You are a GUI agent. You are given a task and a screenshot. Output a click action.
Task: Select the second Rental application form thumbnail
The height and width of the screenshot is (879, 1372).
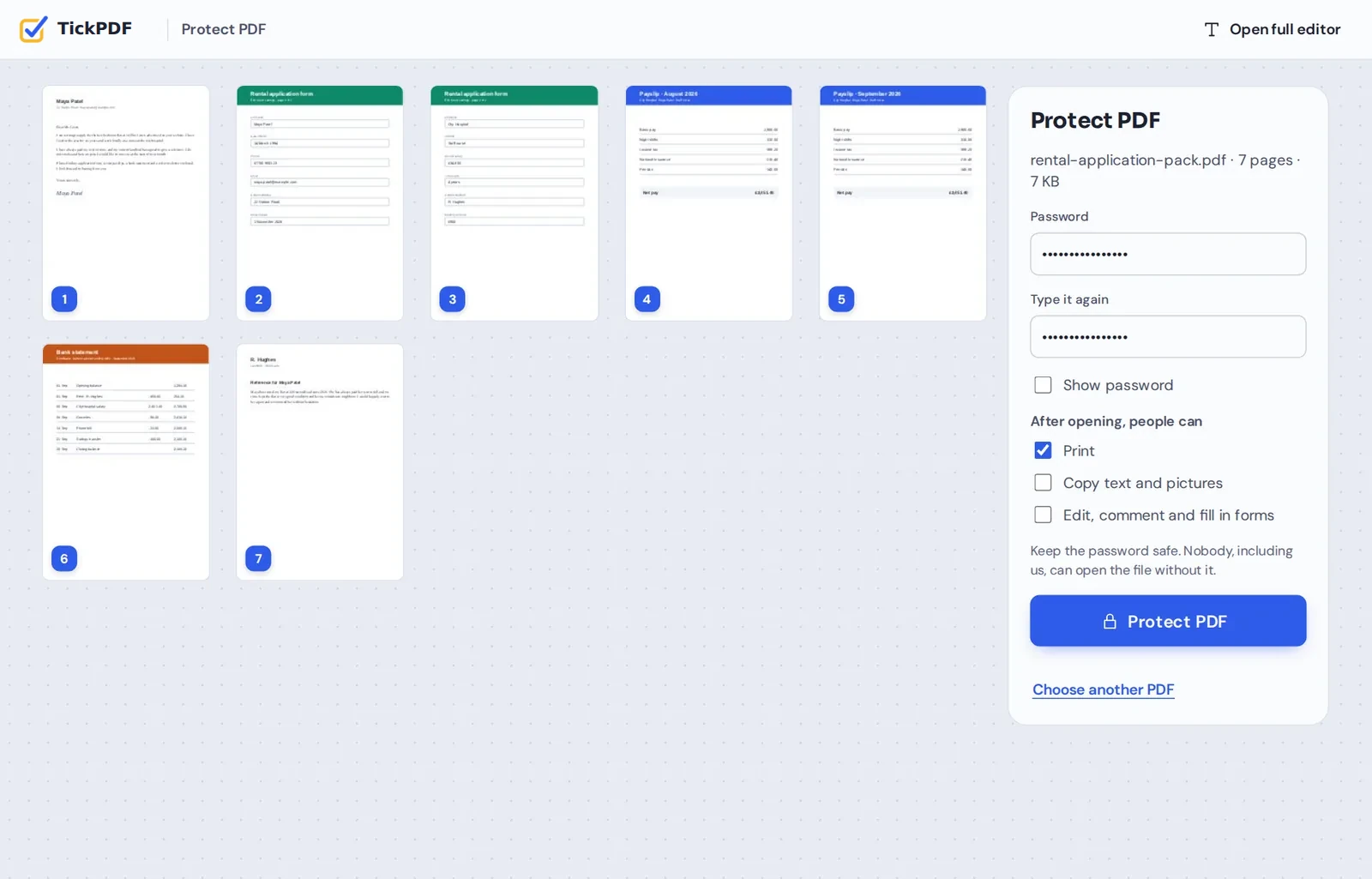click(x=514, y=203)
